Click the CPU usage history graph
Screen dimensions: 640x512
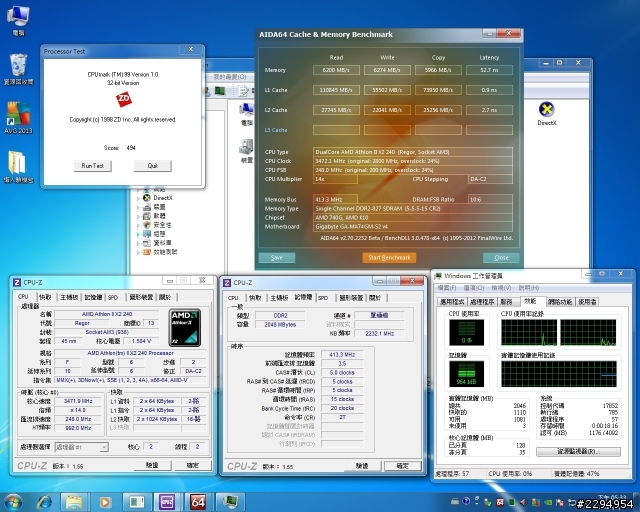coord(559,333)
